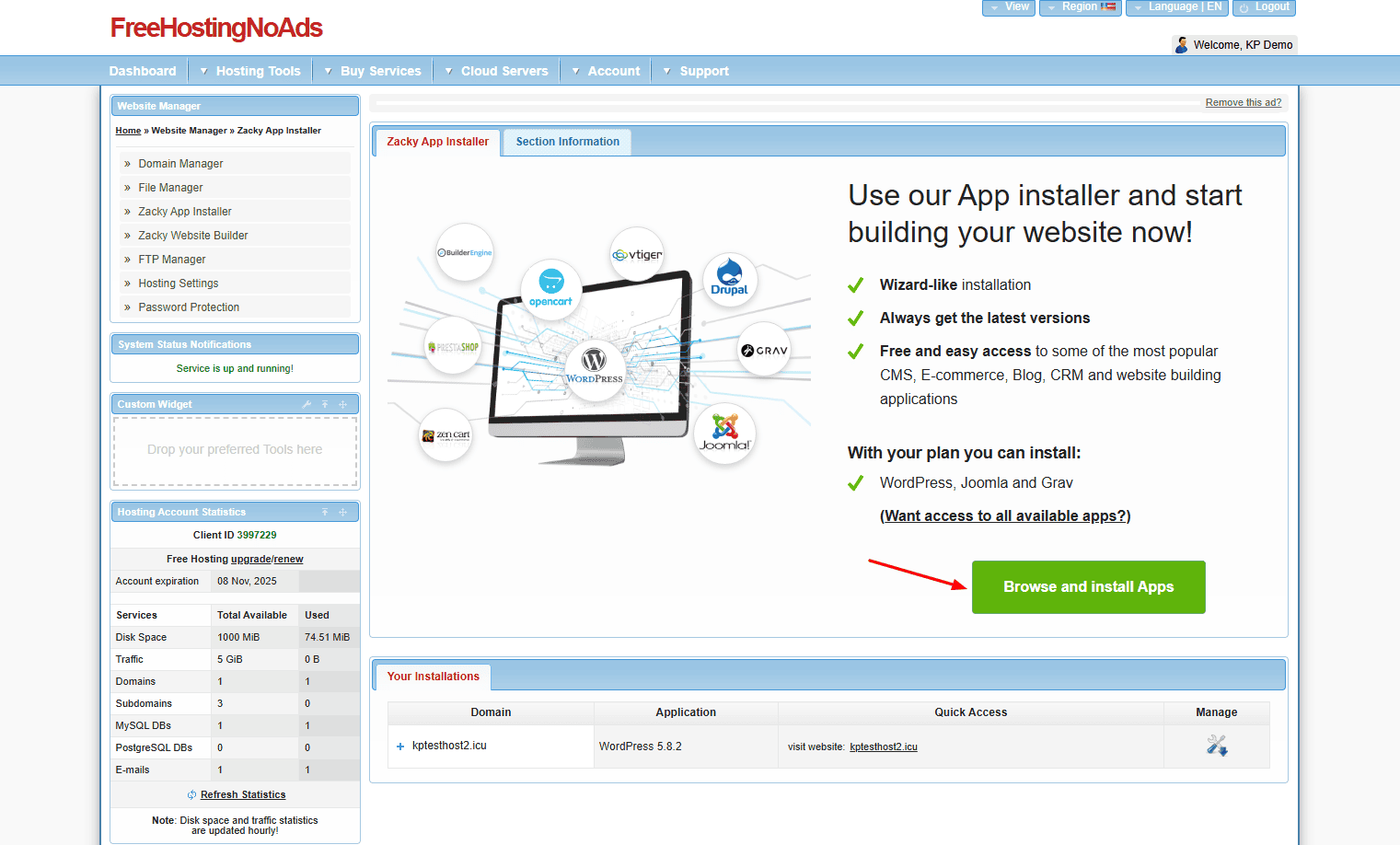Click the user avatar beside Welcome, KP Demo
Screen dimensions: 1400x845
tap(1182, 44)
